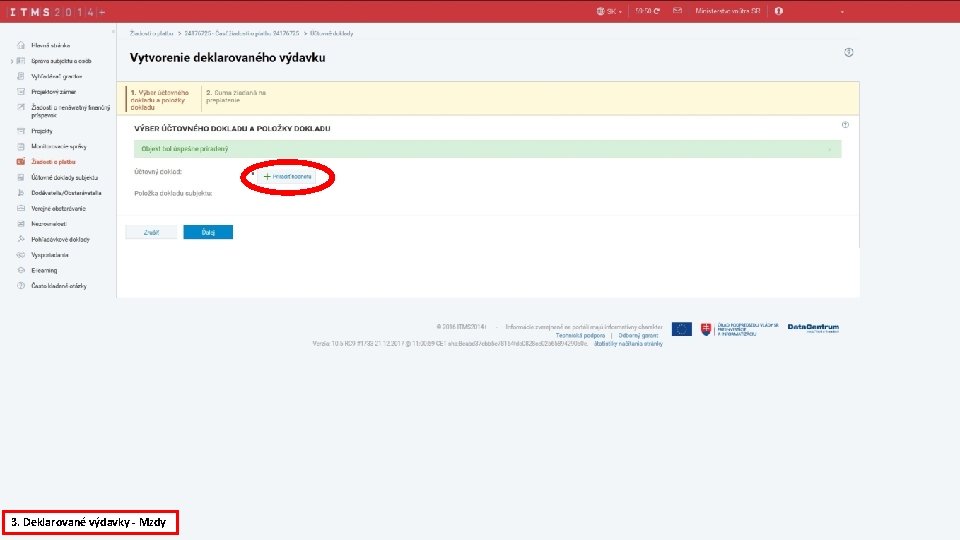Collapse the sidebar menu handle

point(113,32)
